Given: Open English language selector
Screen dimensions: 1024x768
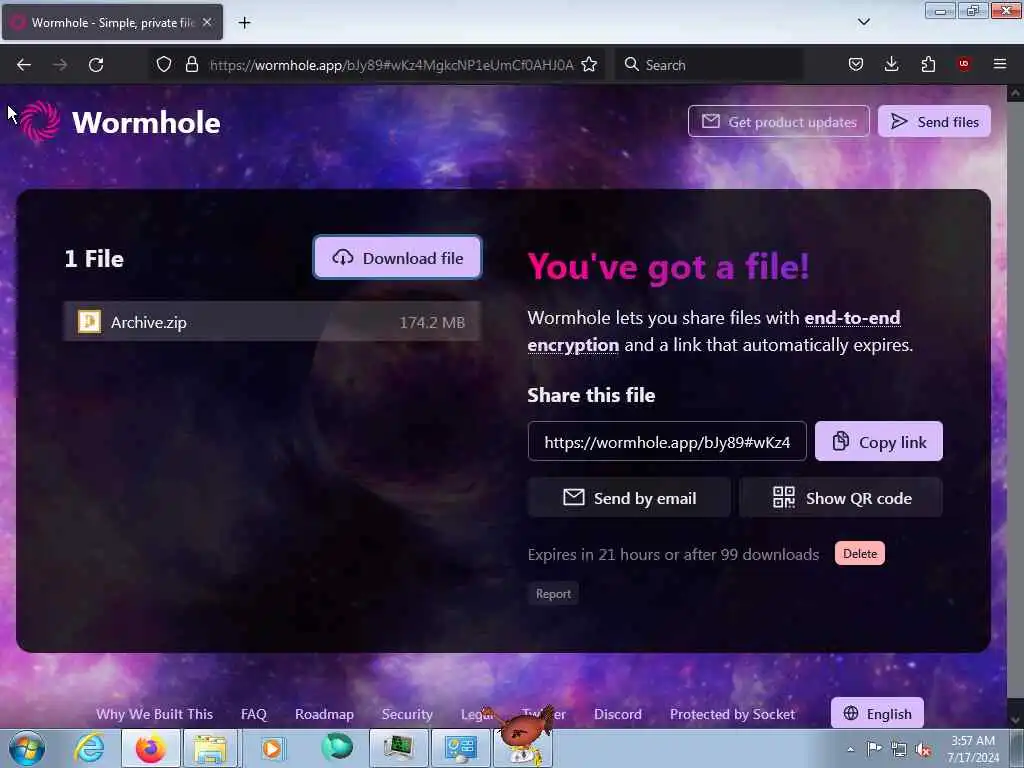Looking at the screenshot, I should (x=877, y=714).
